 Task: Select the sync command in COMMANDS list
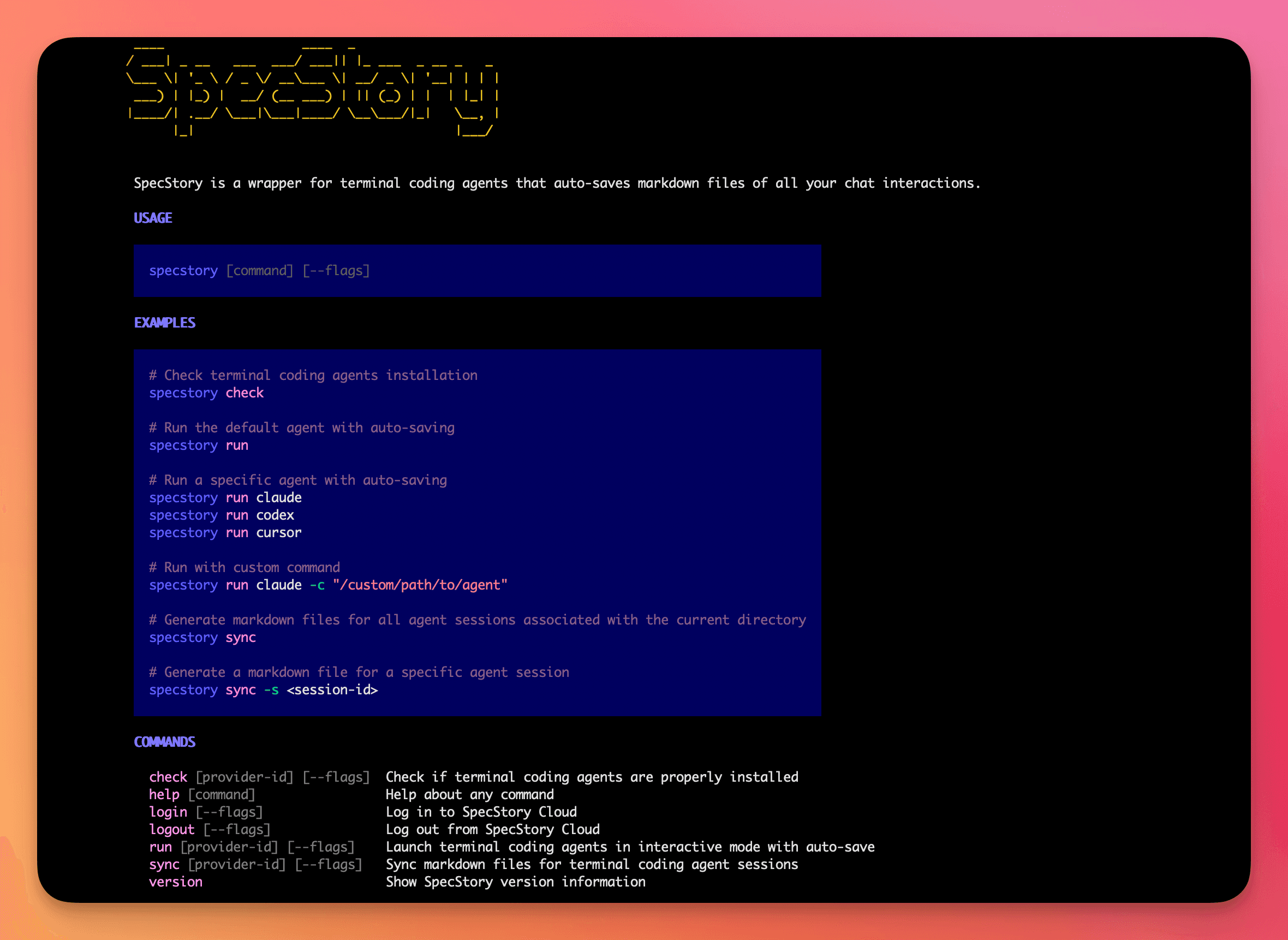click(164, 864)
